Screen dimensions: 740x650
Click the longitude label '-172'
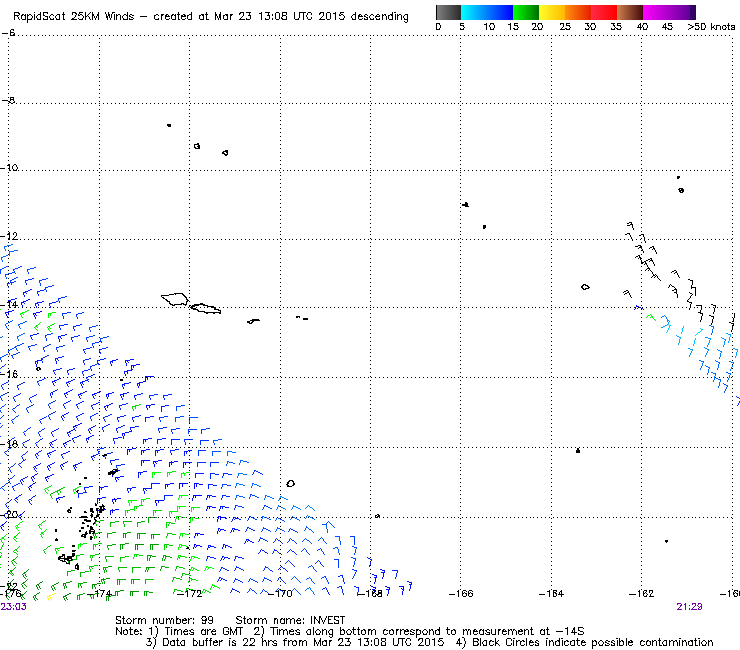189,593
